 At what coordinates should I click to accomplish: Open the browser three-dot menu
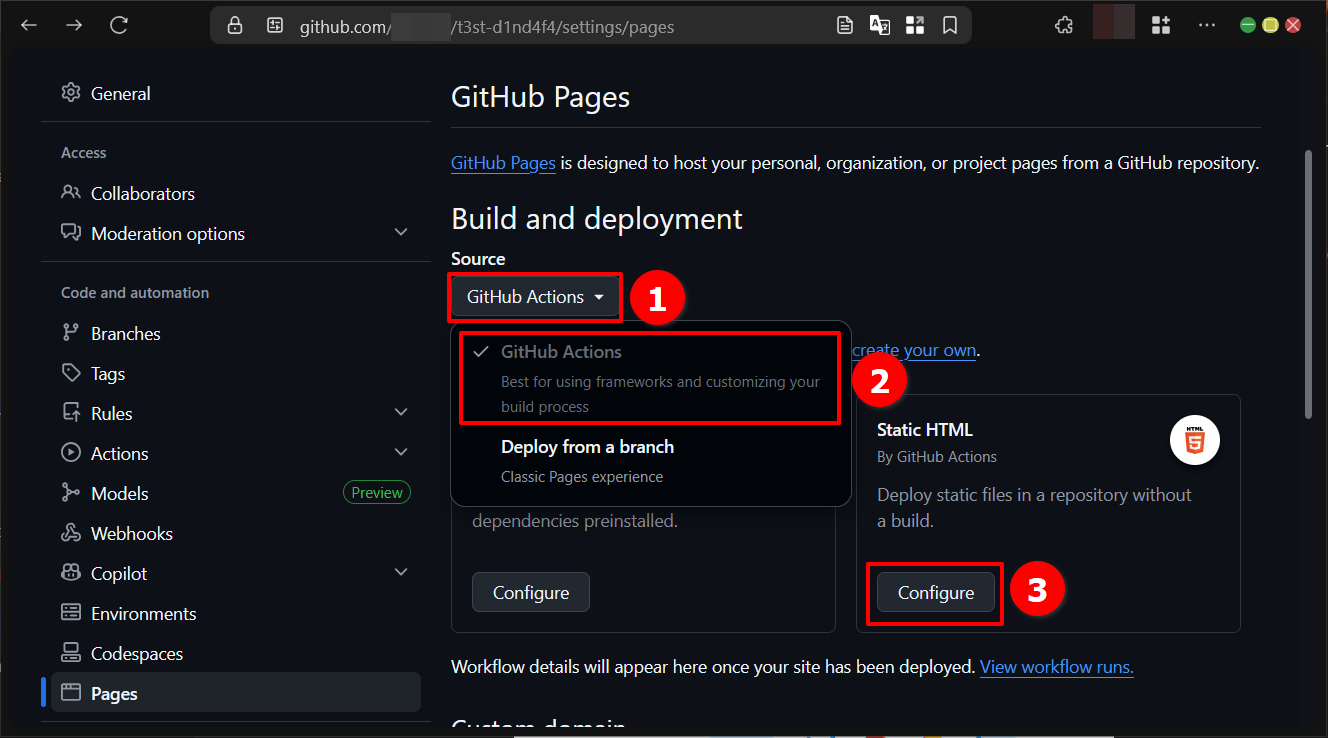coord(1207,25)
